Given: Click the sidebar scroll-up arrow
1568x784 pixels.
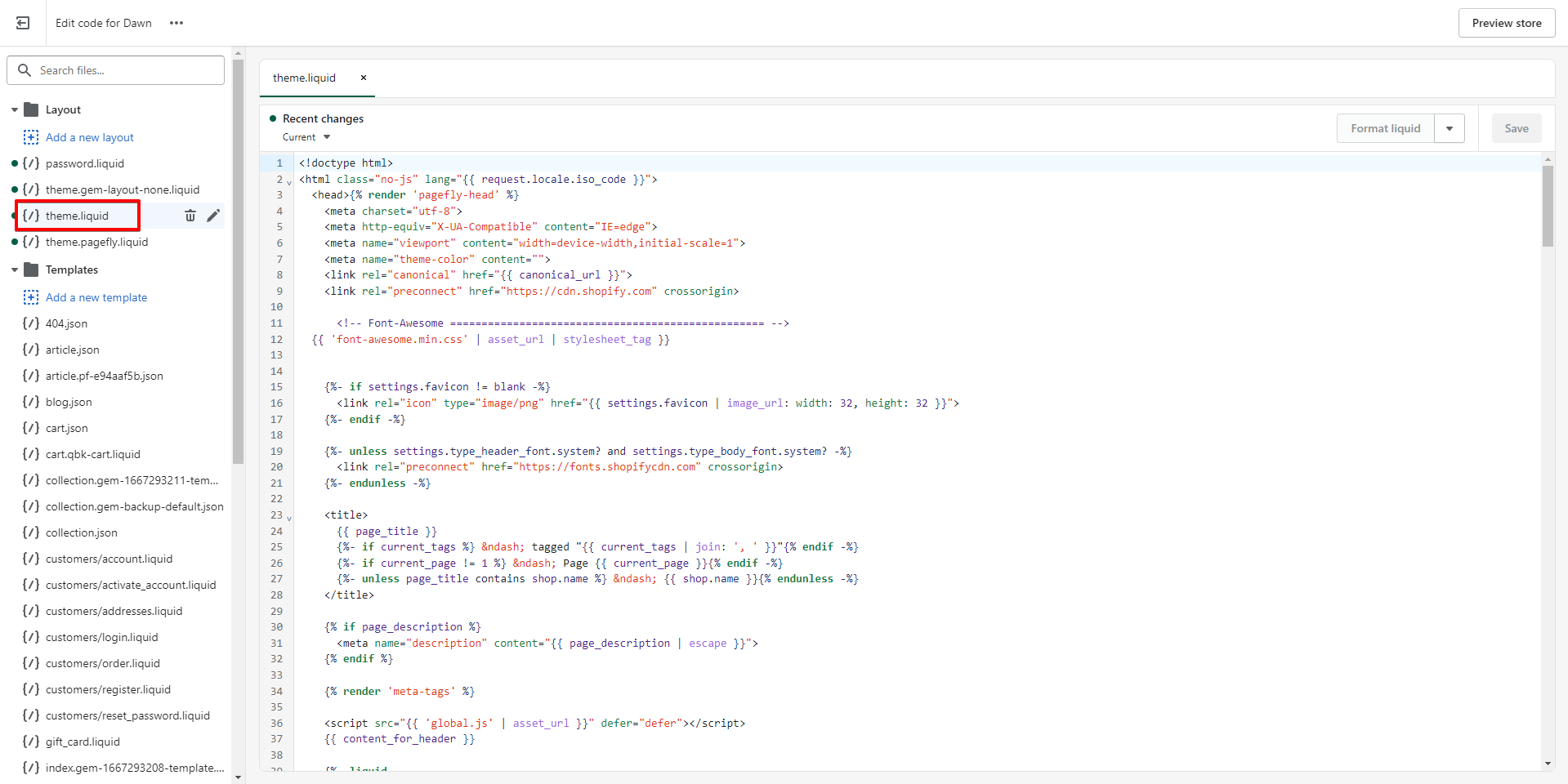Looking at the screenshot, I should click(239, 53).
